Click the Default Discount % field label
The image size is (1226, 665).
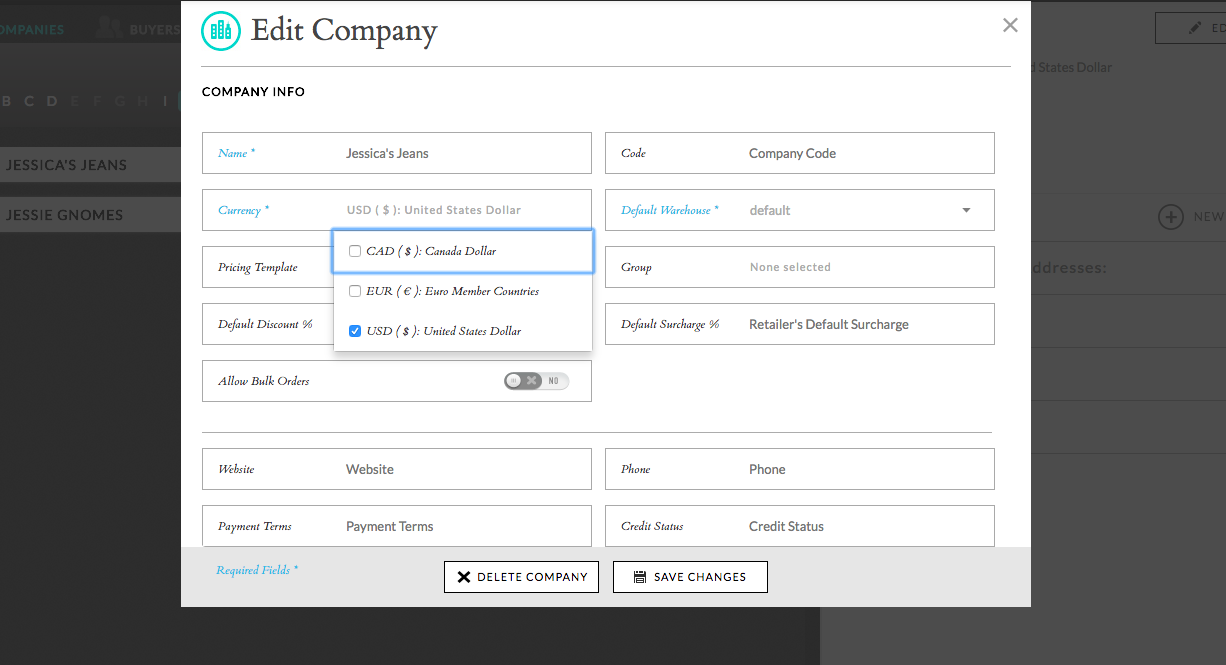coord(265,324)
